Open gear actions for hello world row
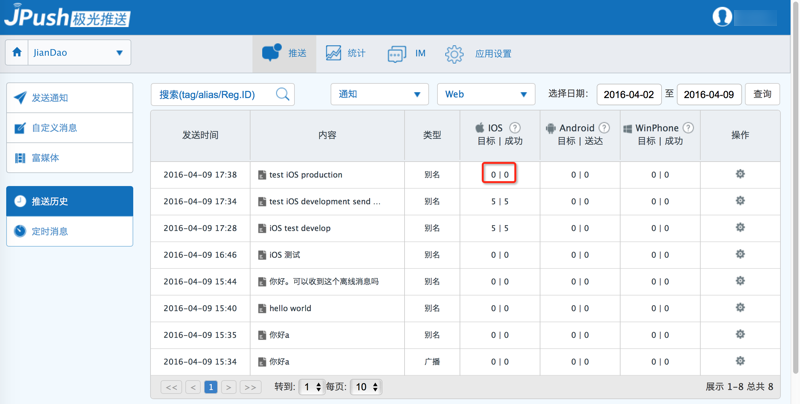 tap(740, 308)
